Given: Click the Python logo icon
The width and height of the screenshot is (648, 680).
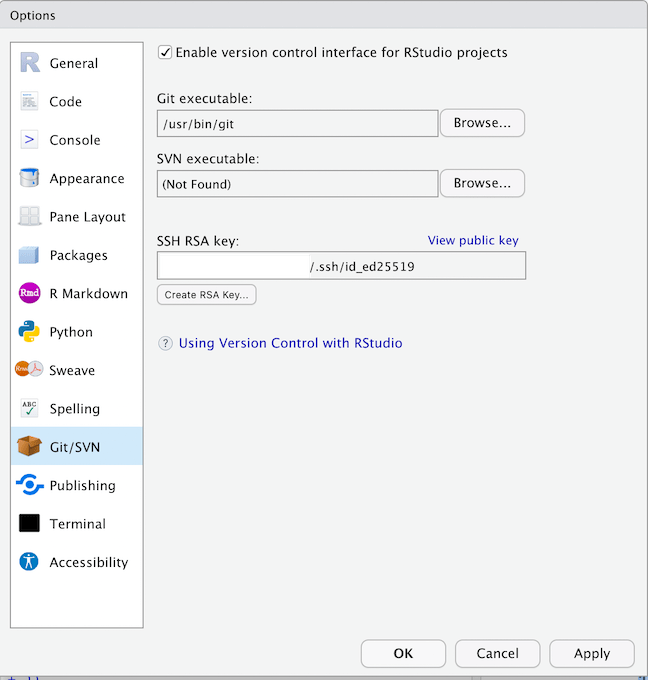Looking at the screenshot, I should coord(30,332).
